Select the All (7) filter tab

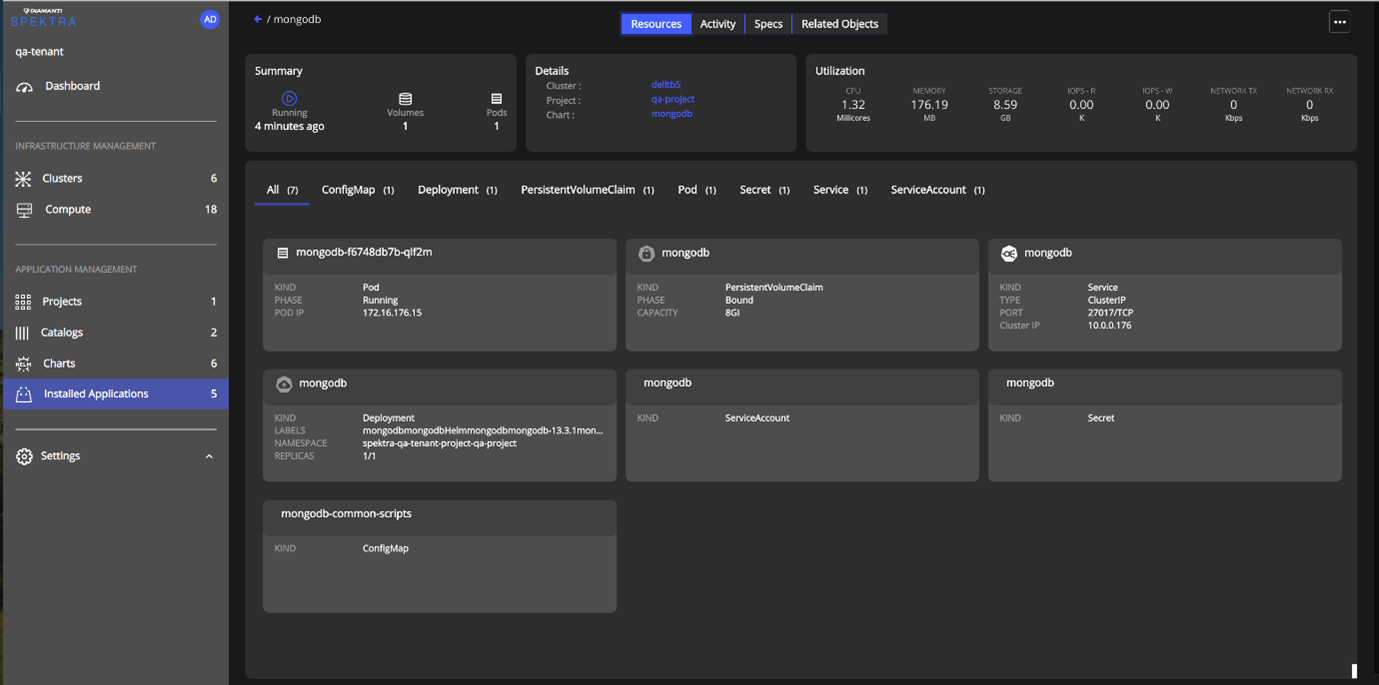pyautogui.click(x=282, y=190)
